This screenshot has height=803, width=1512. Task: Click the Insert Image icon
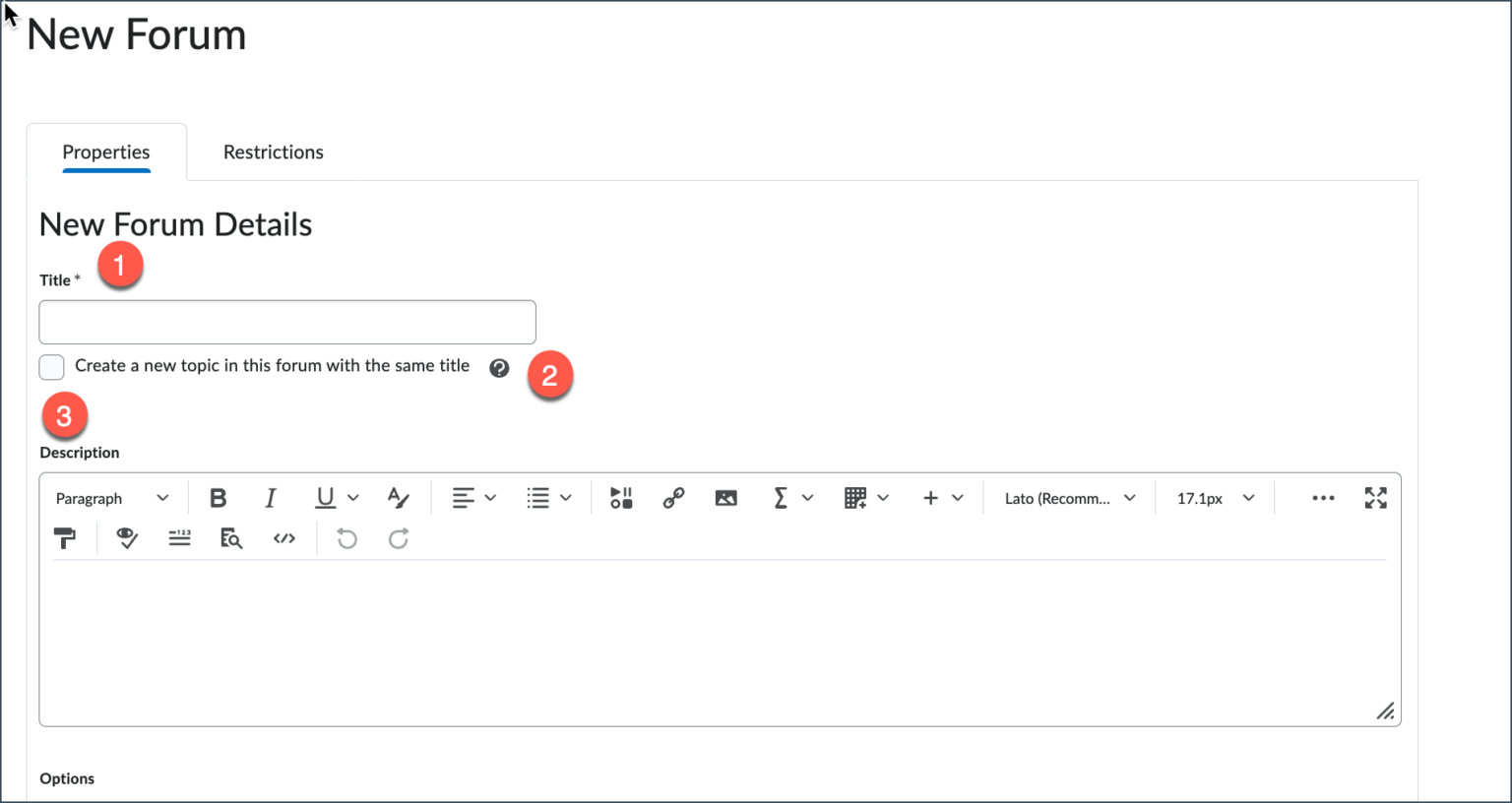tap(726, 498)
